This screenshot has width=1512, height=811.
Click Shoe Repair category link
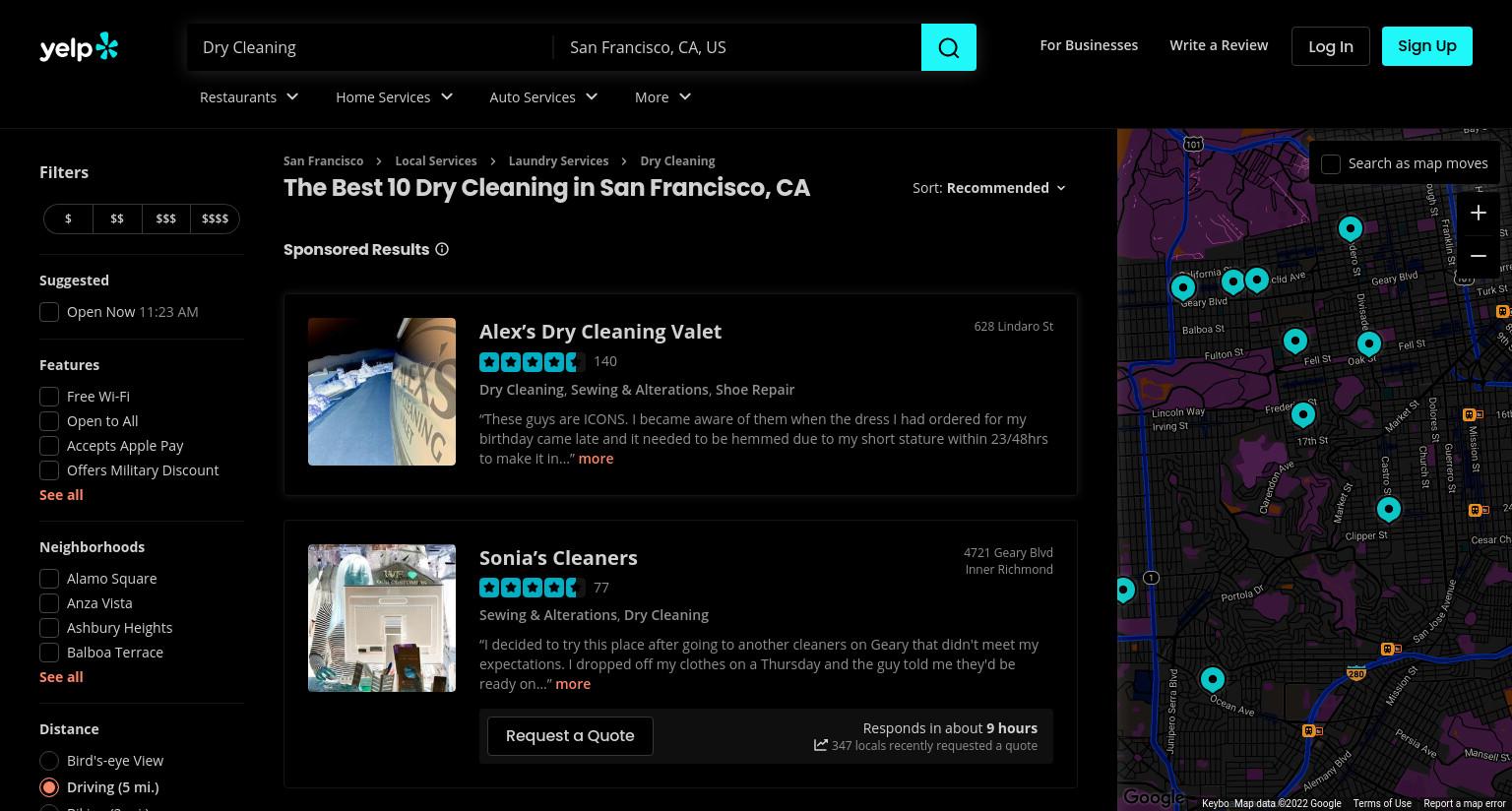[755, 390]
